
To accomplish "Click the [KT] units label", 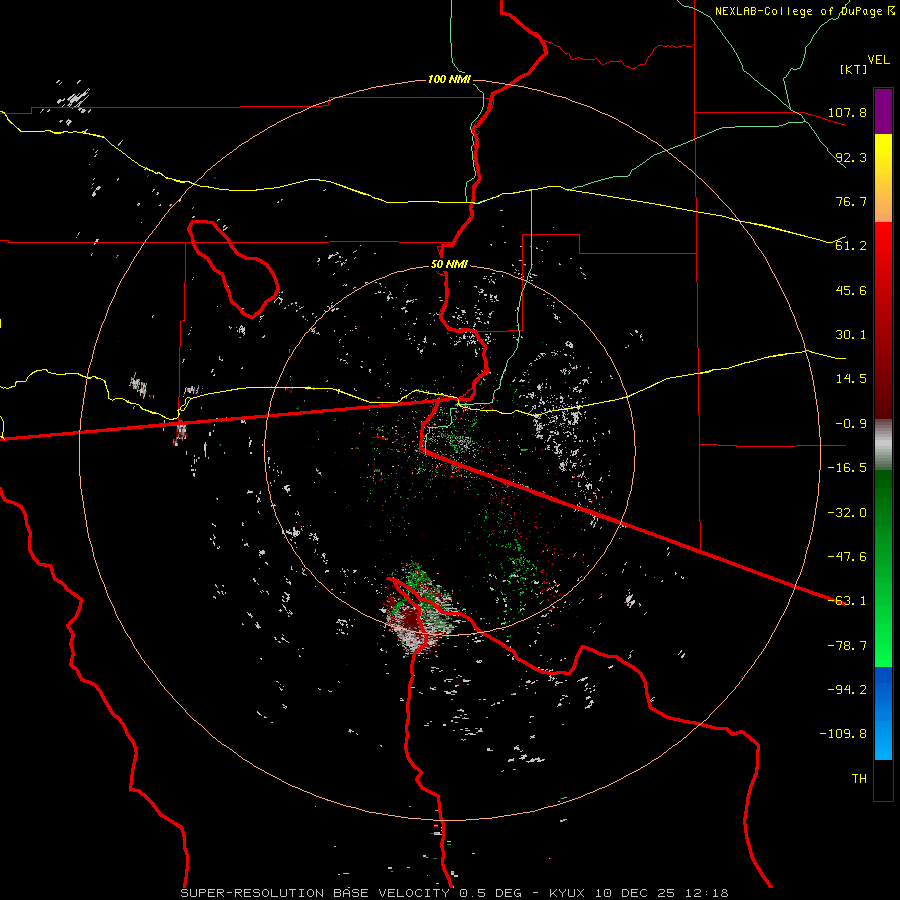I will coord(854,69).
